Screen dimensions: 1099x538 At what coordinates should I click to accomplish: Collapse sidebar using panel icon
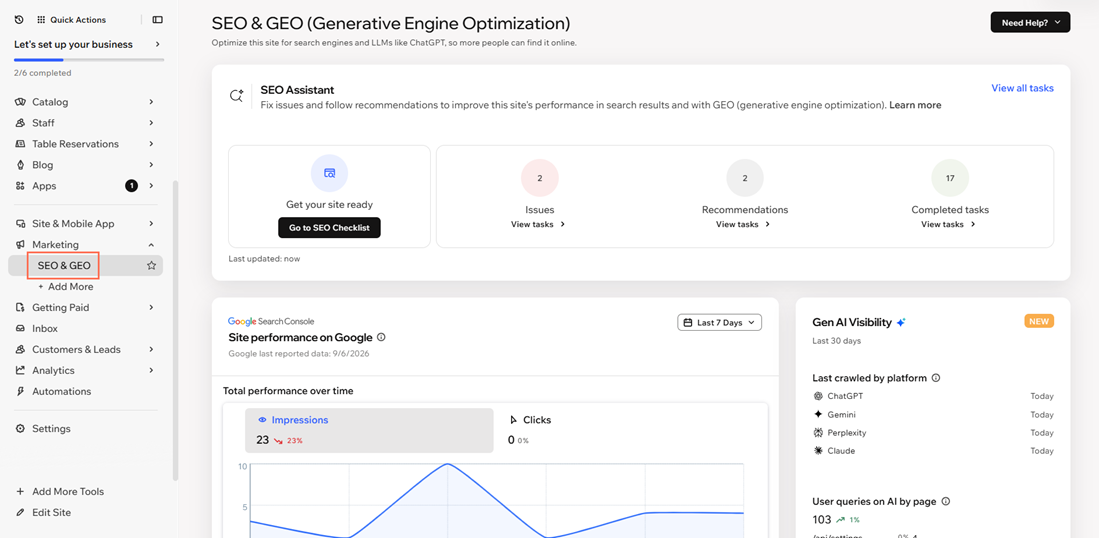pyautogui.click(x=157, y=20)
